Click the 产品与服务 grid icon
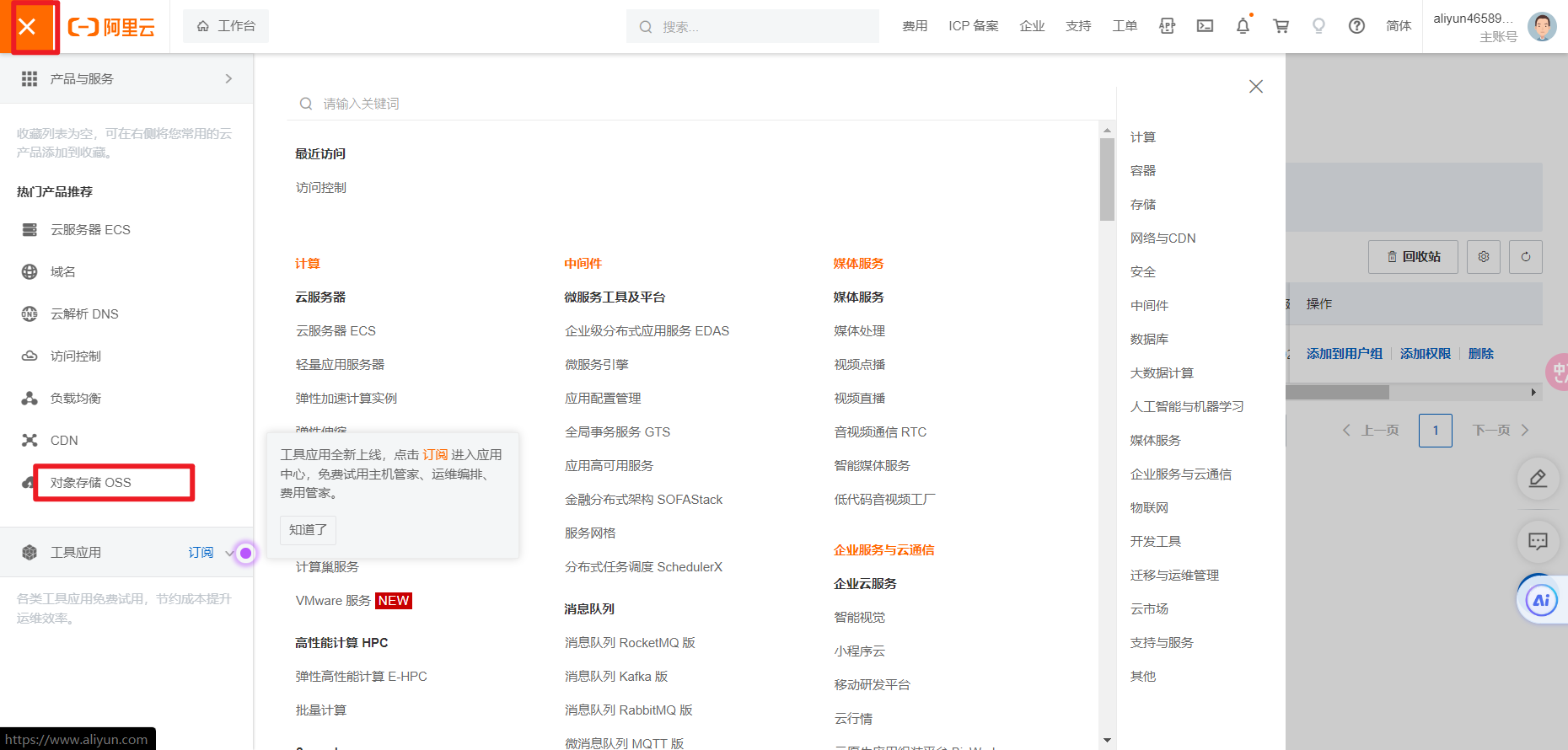Screen dimensions: 1568x750 30,78
